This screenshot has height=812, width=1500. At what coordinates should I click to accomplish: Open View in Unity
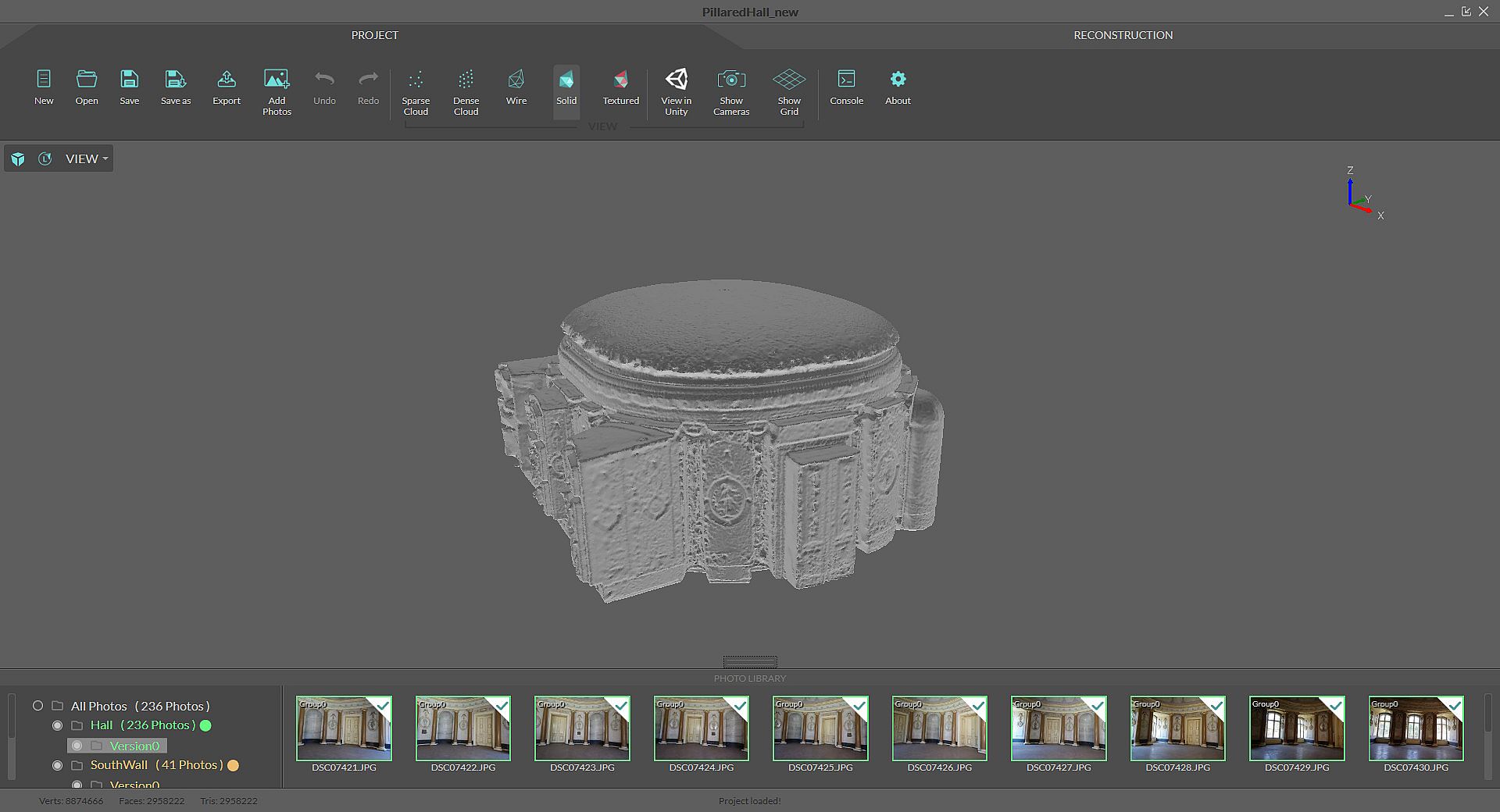[676, 80]
